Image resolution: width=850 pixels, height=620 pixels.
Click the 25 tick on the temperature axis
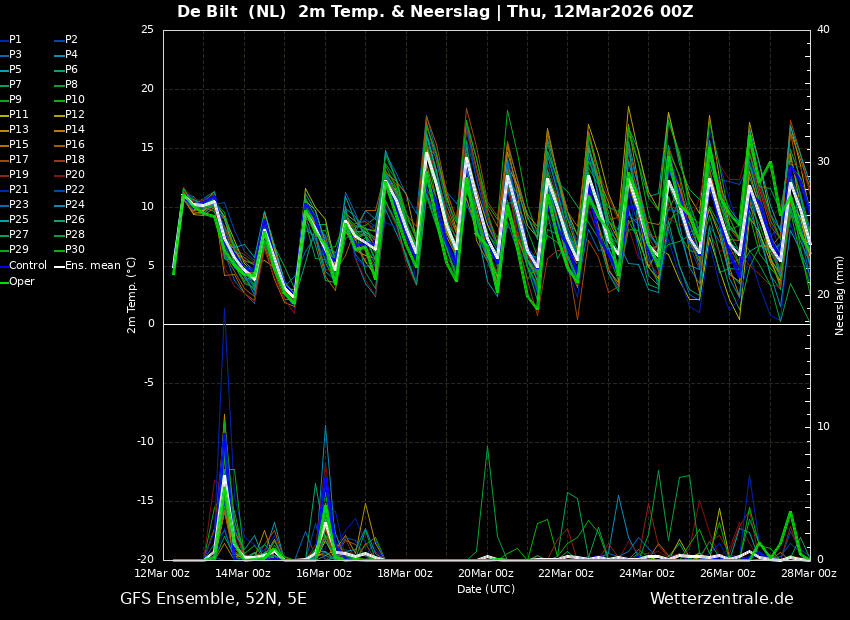click(147, 30)
